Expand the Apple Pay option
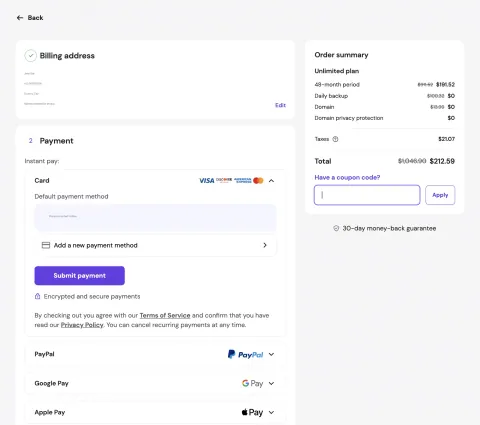The image size is (480, 425). point(271,412)
